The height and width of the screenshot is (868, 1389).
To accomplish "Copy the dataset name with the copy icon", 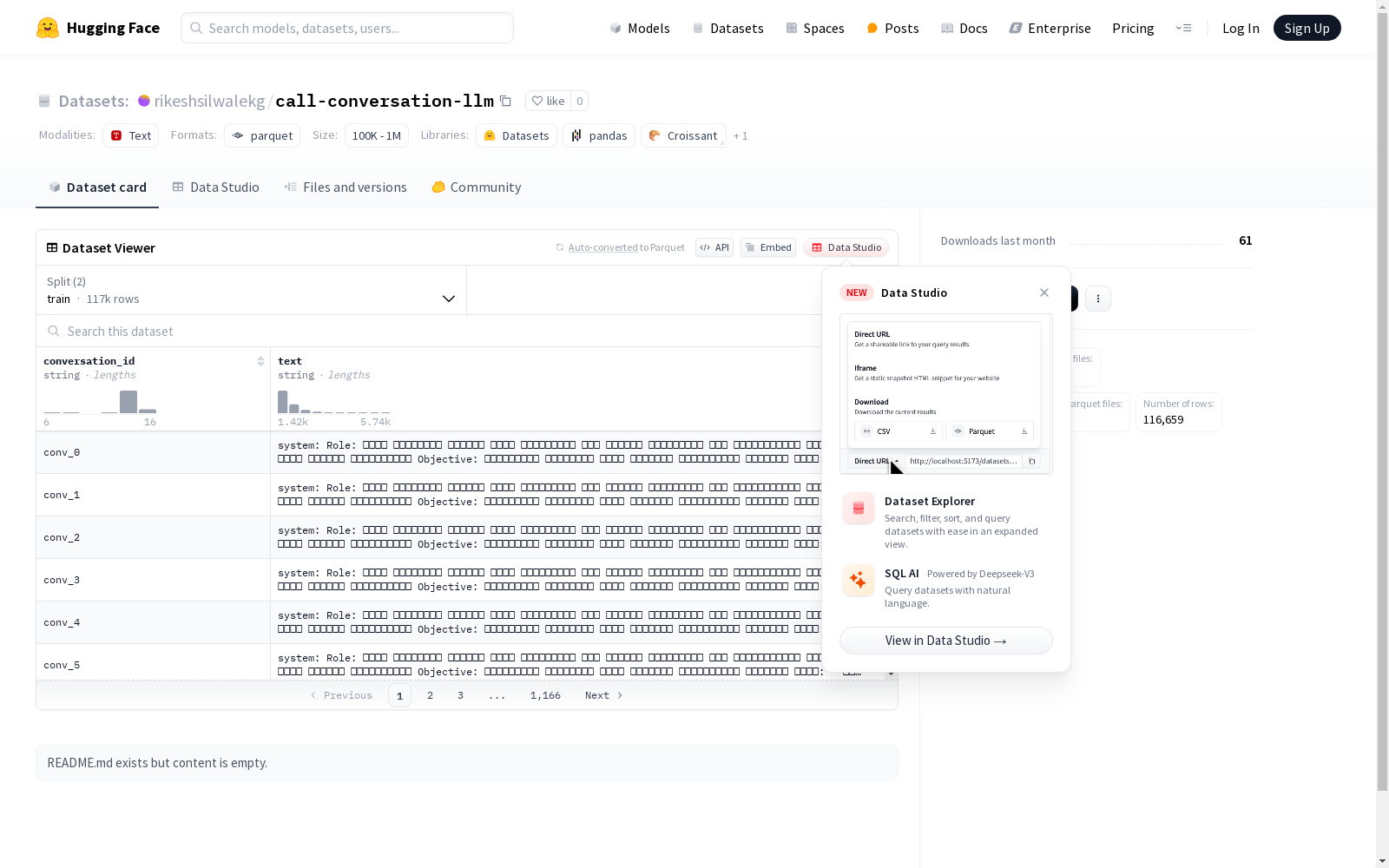I will click(505, 101).
